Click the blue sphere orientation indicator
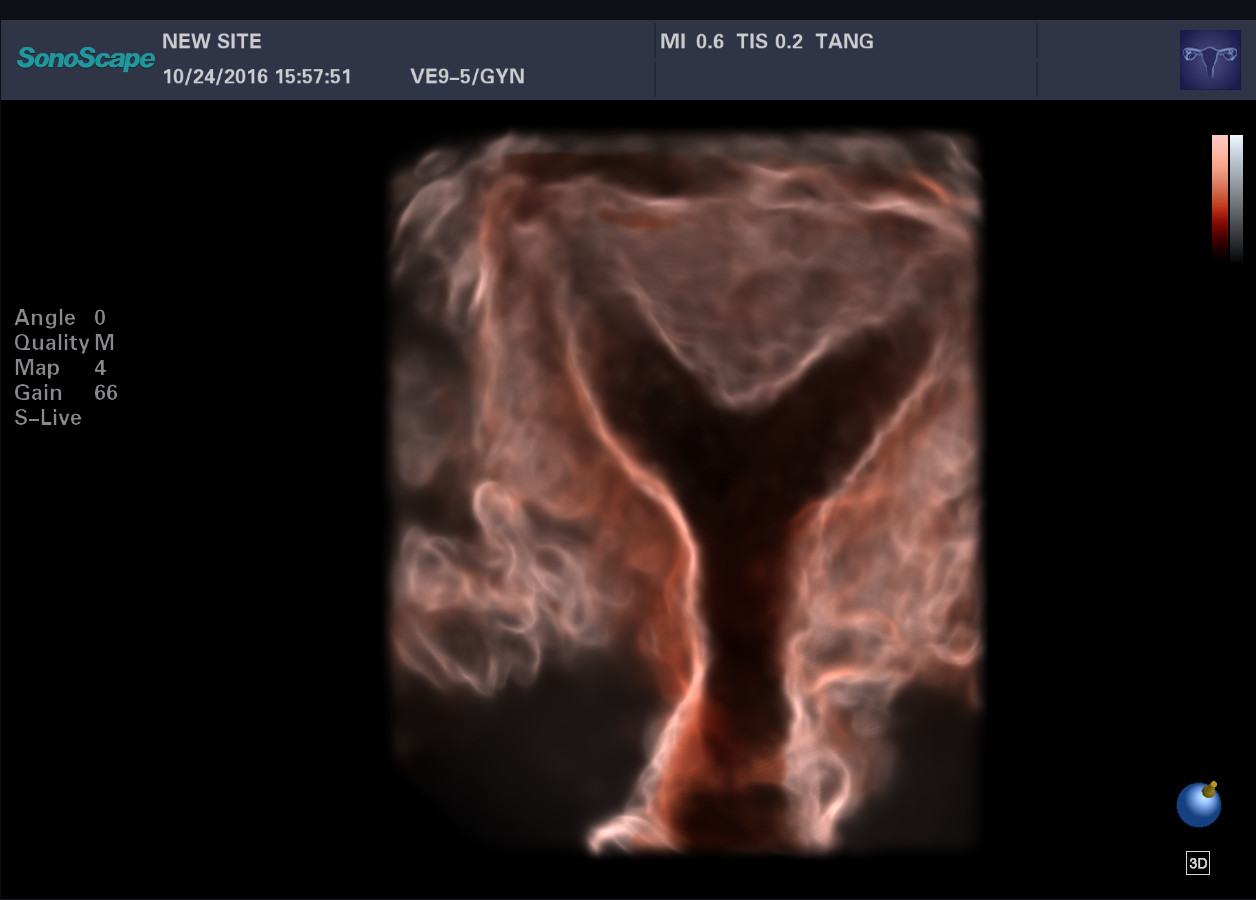The height and width of the screenshot is (900, 1256). pyautogui.click(x=1198, y=805)
